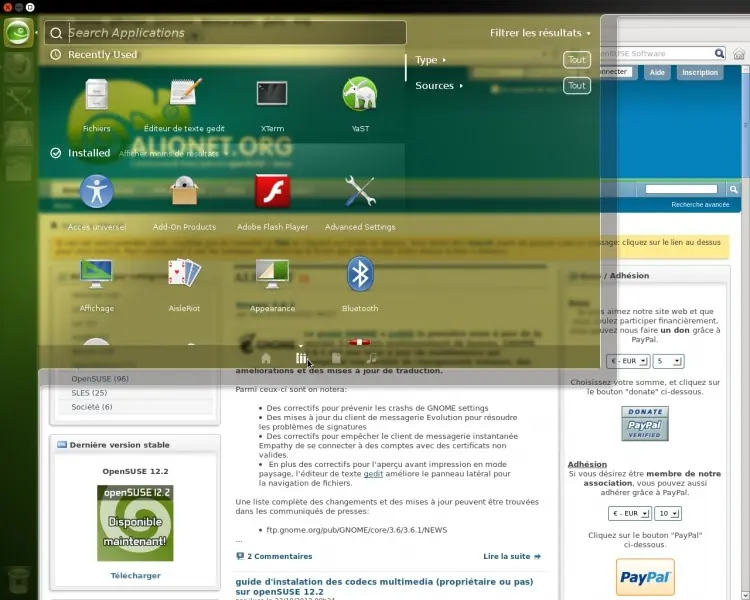This screenshot has height=600, width=750.
Task: Open SLES (25) category
Action: (89, 392)
